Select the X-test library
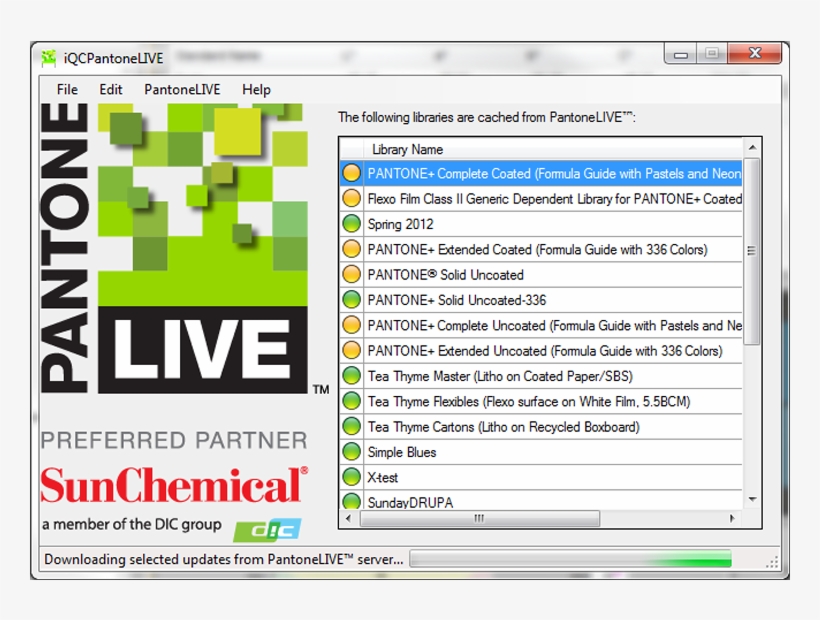Viewport: 820px width, 620px height. click(x=541, y=477)
